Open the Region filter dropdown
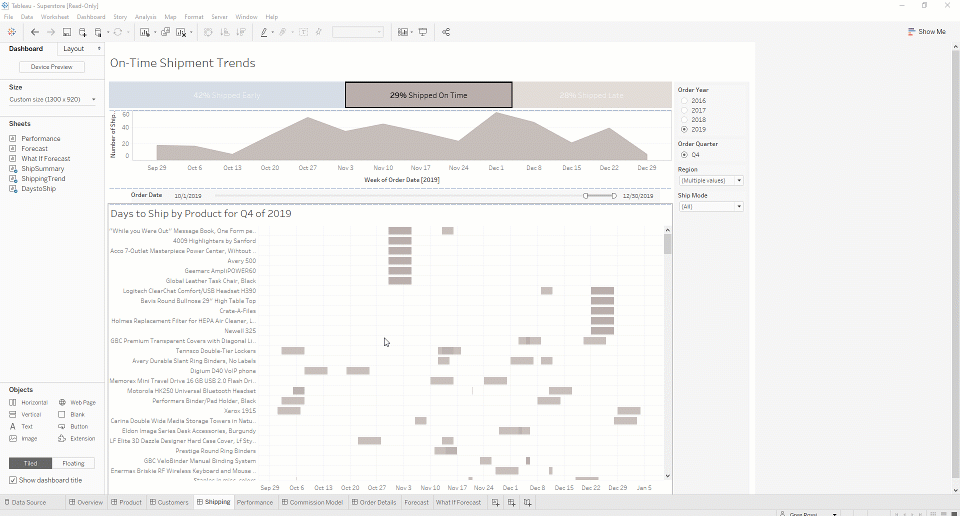 point(711,181)
